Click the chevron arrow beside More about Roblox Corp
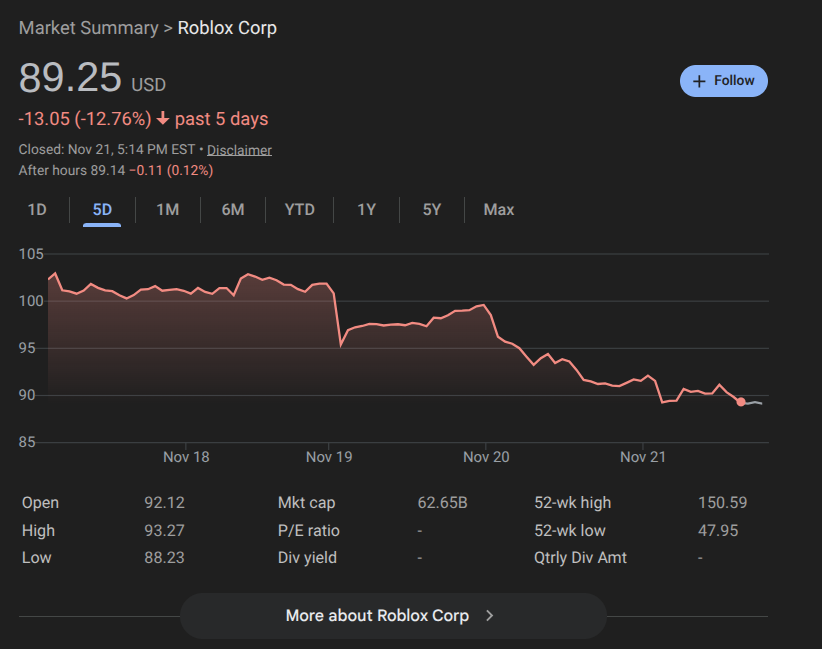Viewport: 822px width, 649px height. point(490,615)
